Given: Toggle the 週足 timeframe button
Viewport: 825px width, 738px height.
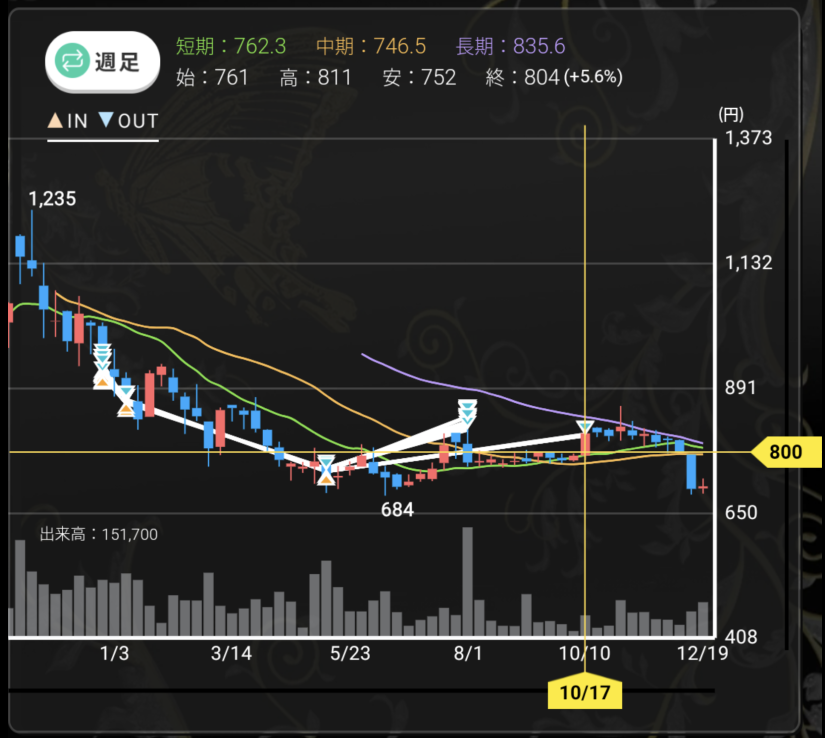Looking at the screenshot, I should [103, 62].
